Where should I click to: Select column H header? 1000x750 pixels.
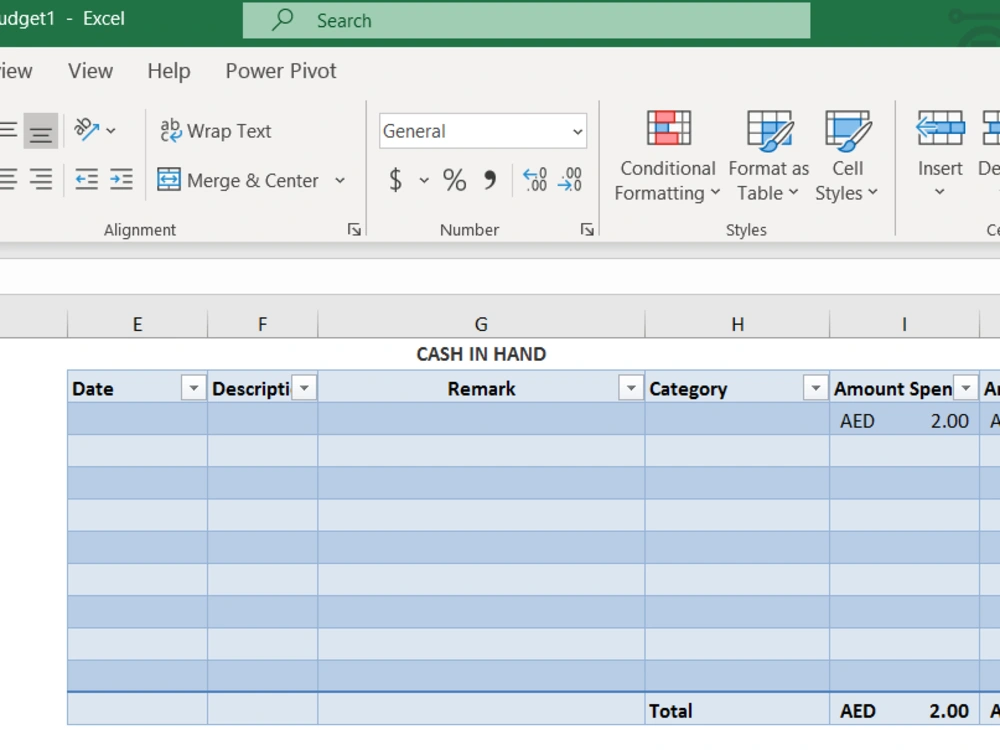click(737, 324)
